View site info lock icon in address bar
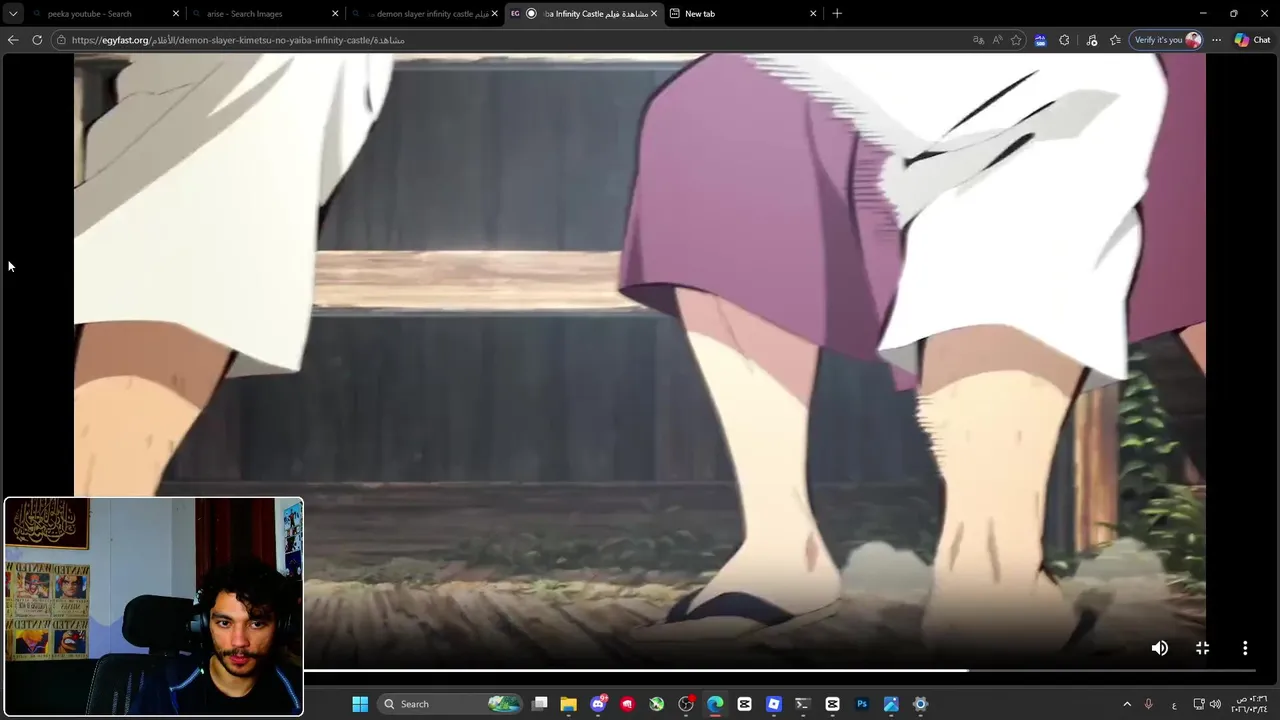Viewport: 1280px width, 720px height. point(61,40)
